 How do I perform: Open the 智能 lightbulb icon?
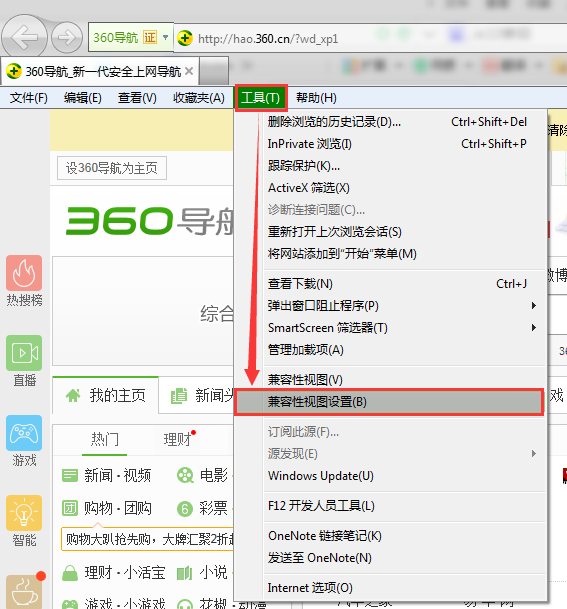pyautogui.click(x=24, y=513)
